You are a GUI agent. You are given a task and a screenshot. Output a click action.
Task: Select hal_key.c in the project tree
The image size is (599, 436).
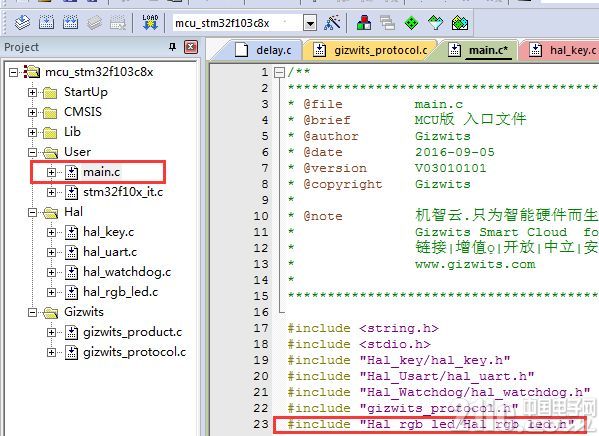(108, 232)
